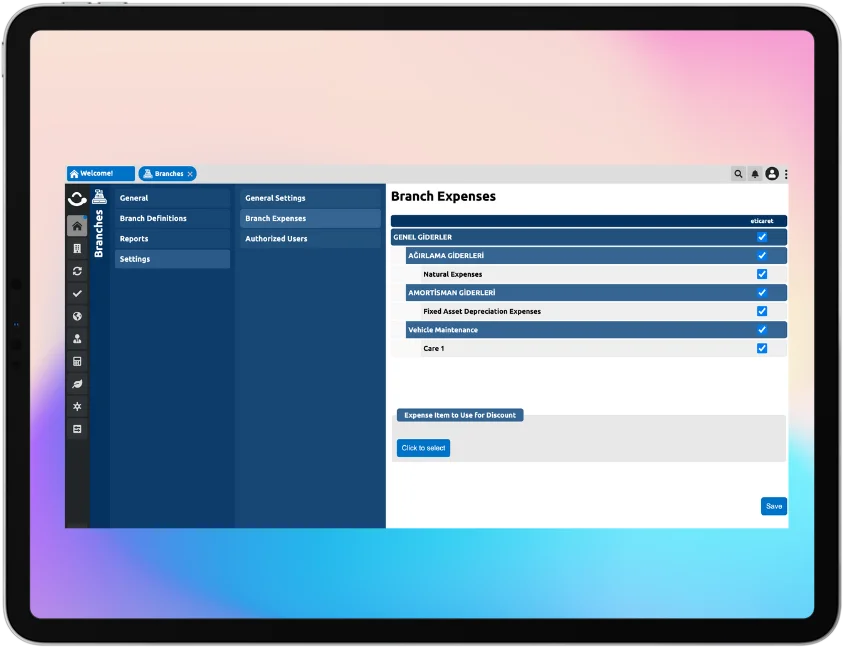
Task: Disable the Care 1 checkbox
Action: point(762,348)
